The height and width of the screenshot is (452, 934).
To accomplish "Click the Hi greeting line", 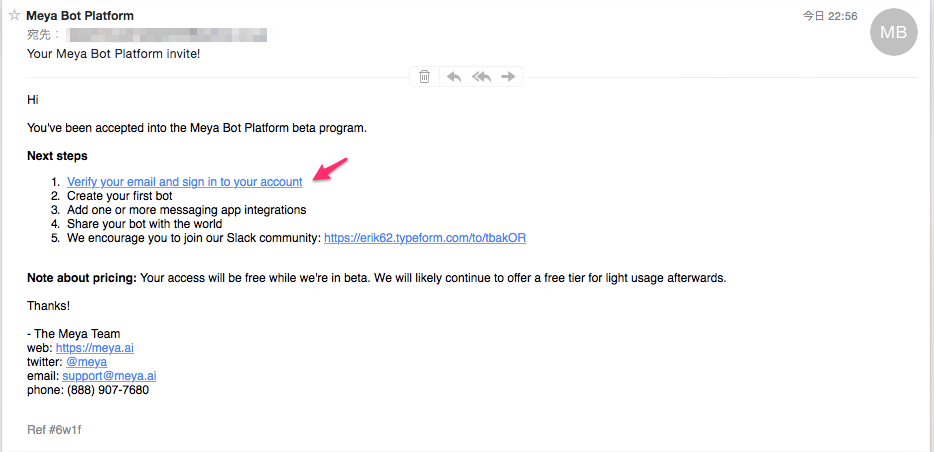I will pos(33,99).
